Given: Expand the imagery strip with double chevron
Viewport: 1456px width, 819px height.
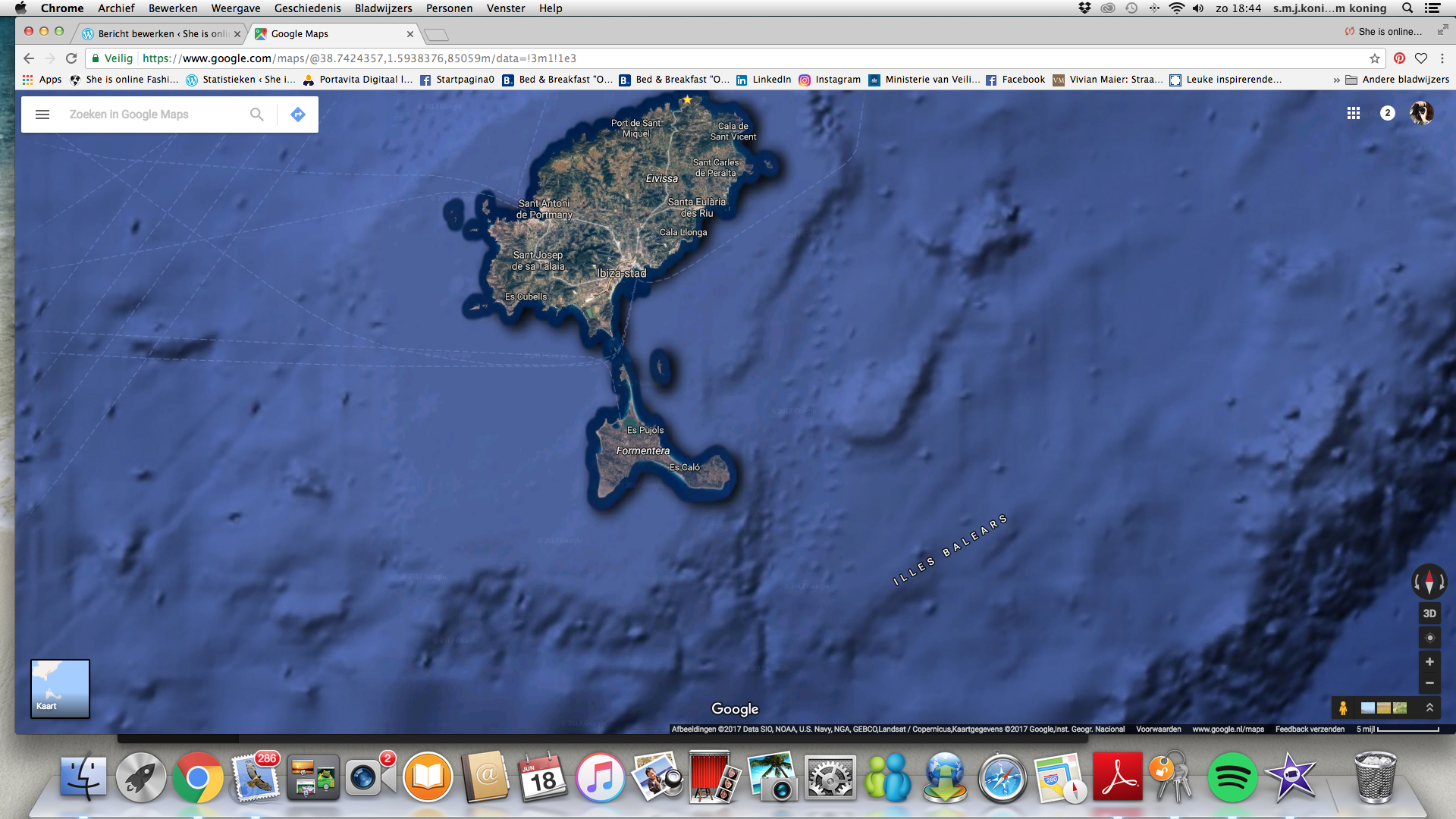Looking at the screenshot, I should (1429, 708).
